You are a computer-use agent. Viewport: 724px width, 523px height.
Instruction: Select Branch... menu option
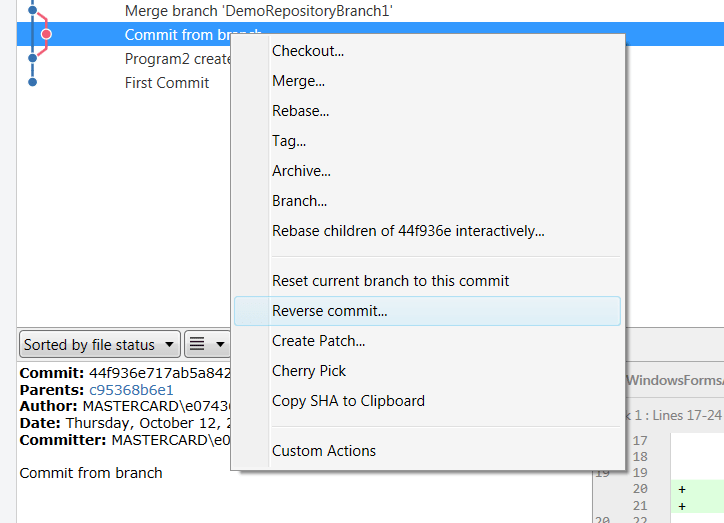[x=299, y=201]
